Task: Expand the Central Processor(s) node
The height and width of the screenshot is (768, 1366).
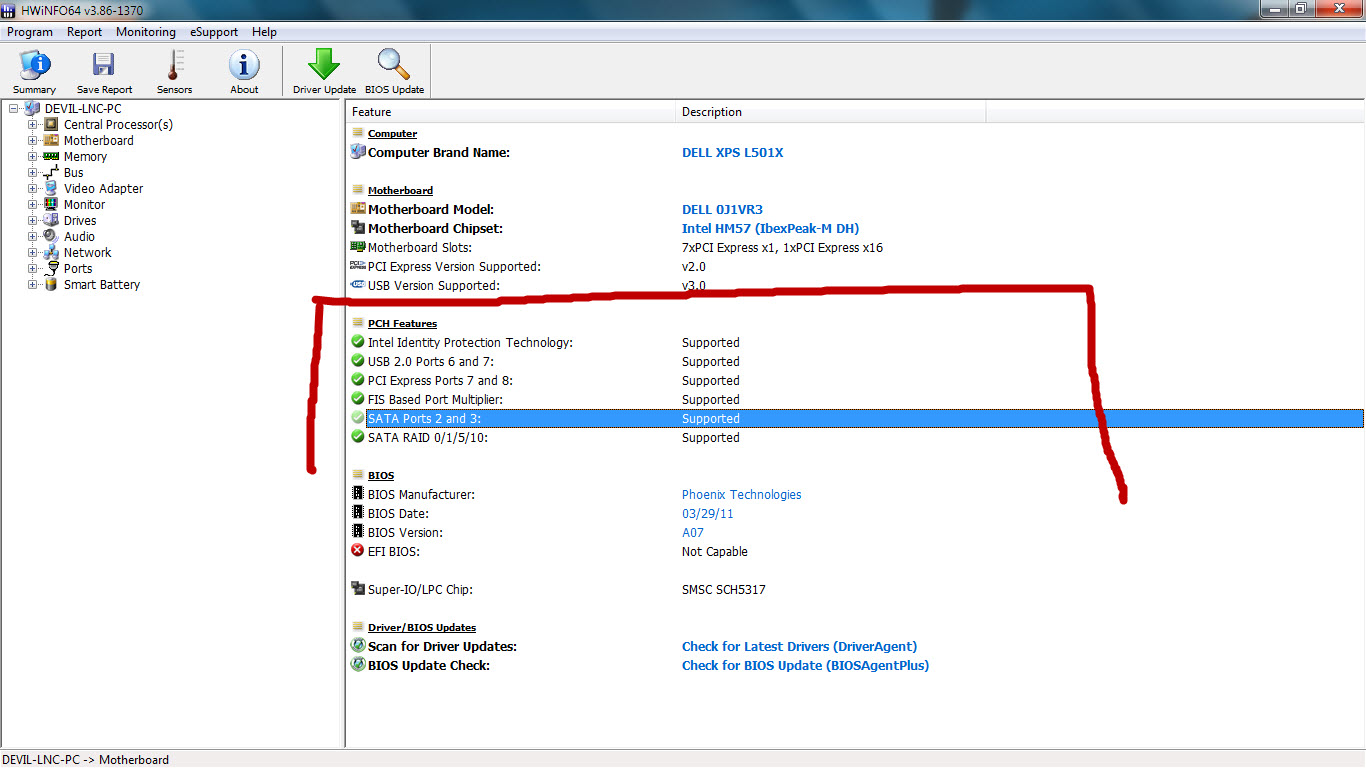Action: pos(33,124)
